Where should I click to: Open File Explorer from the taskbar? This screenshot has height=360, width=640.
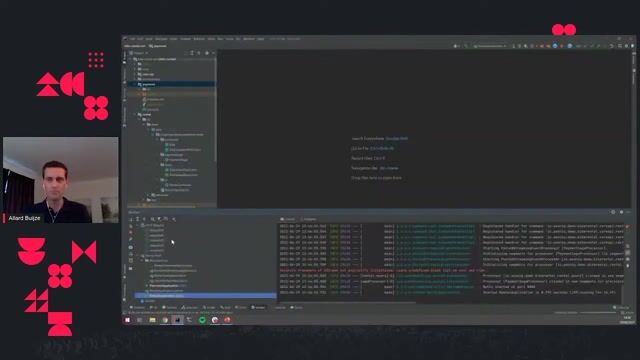coord(152,320)
